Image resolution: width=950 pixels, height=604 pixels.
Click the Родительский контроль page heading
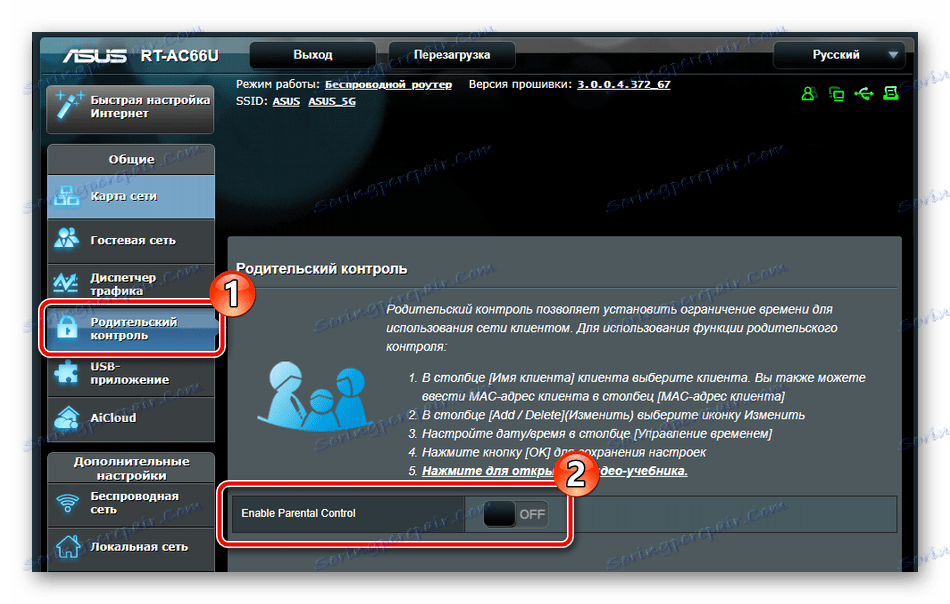point(321,268)
